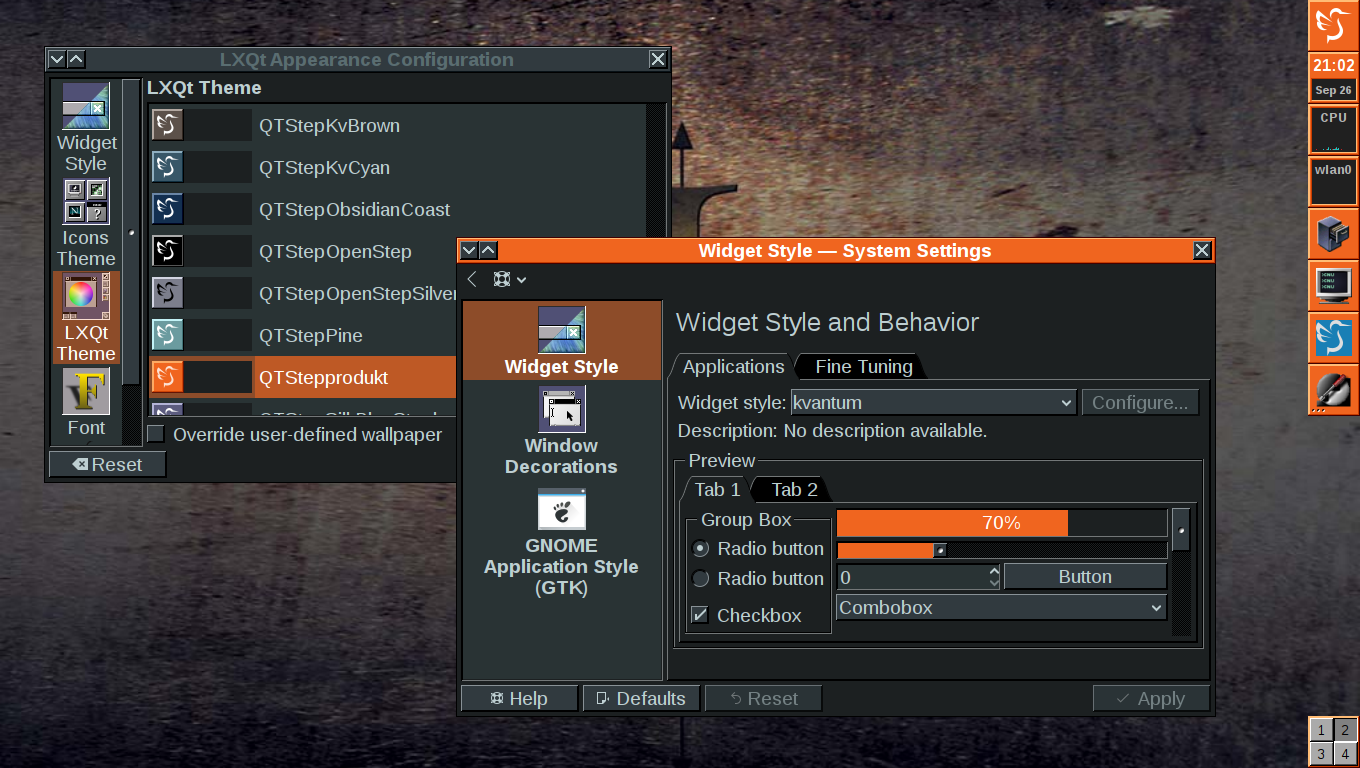
Task: Click up arrow on Widget Style title bar
Action: pyautogui.click(x=488, y=250)
